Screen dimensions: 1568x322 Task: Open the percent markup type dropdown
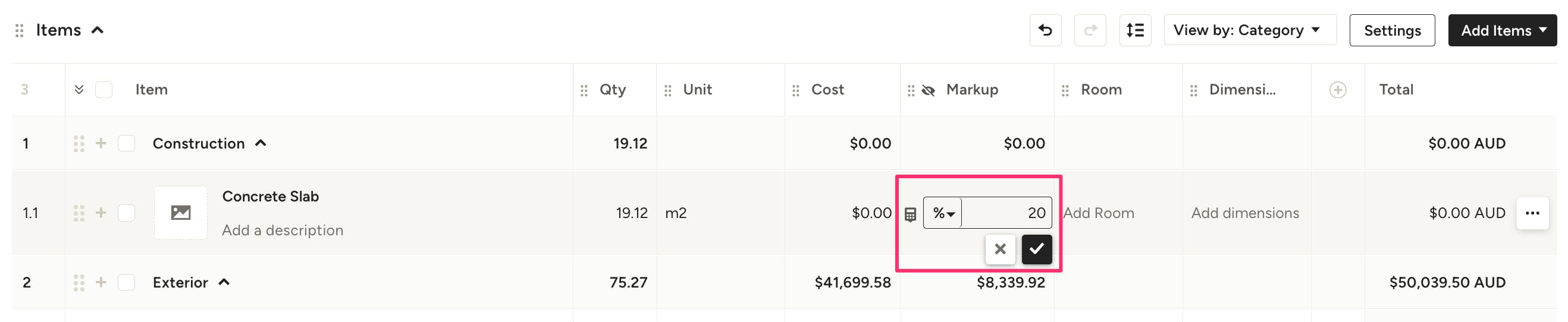[x=943, y=213]
